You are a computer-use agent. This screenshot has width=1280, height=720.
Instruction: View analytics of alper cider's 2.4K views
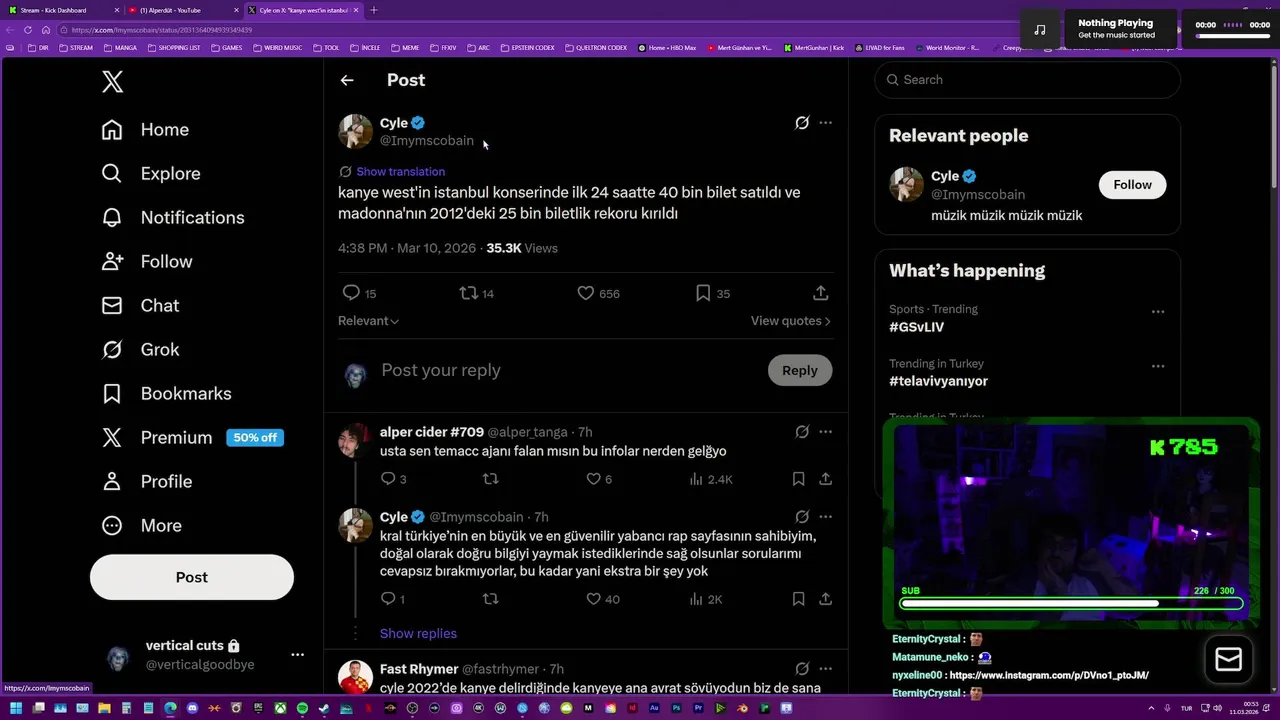(711, 479)
